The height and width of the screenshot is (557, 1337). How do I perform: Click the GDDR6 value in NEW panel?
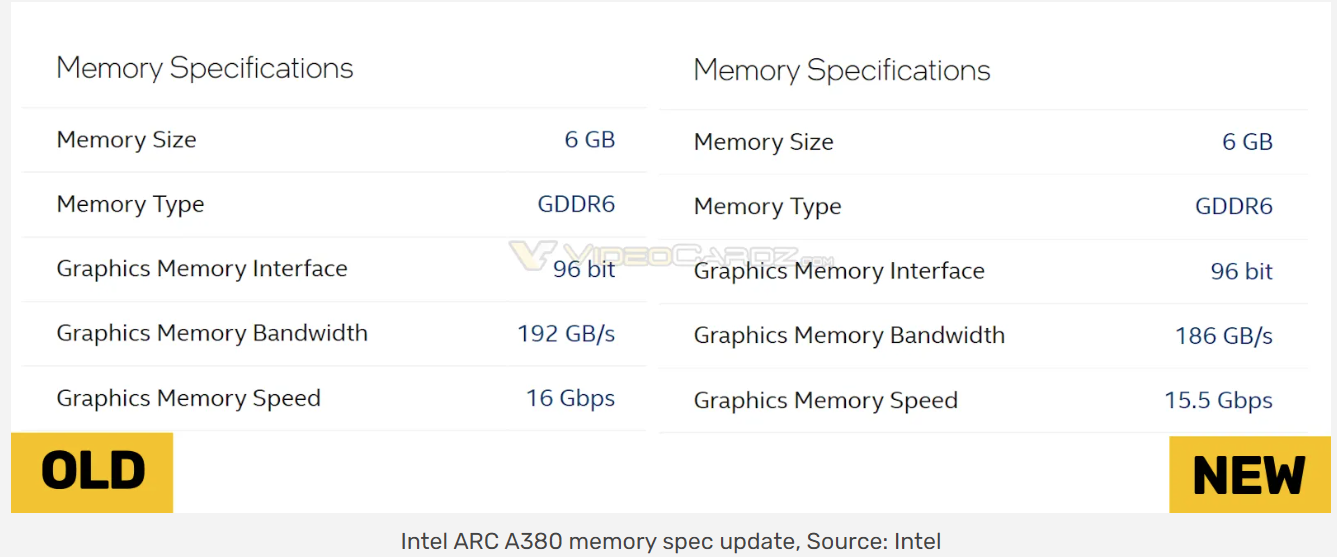point(1234,206)
